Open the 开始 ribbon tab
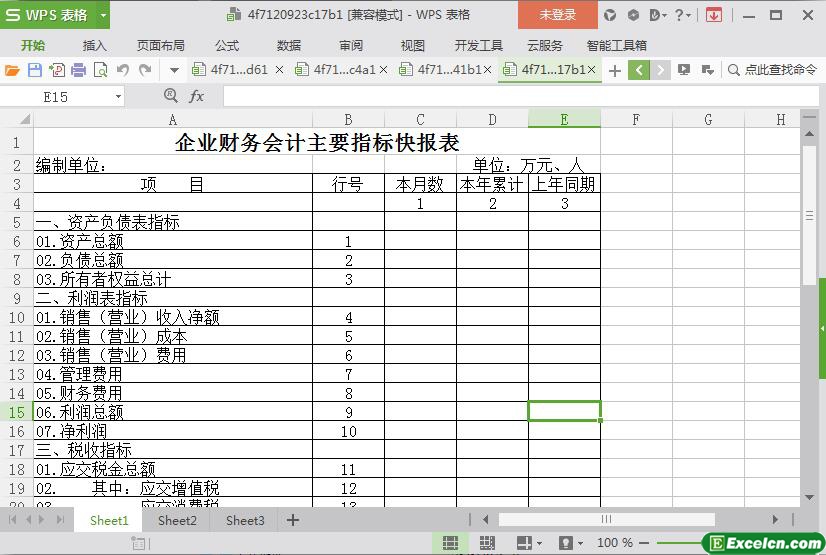The width and height of the screenshot is (826, 555). click(x=33, y=46)
